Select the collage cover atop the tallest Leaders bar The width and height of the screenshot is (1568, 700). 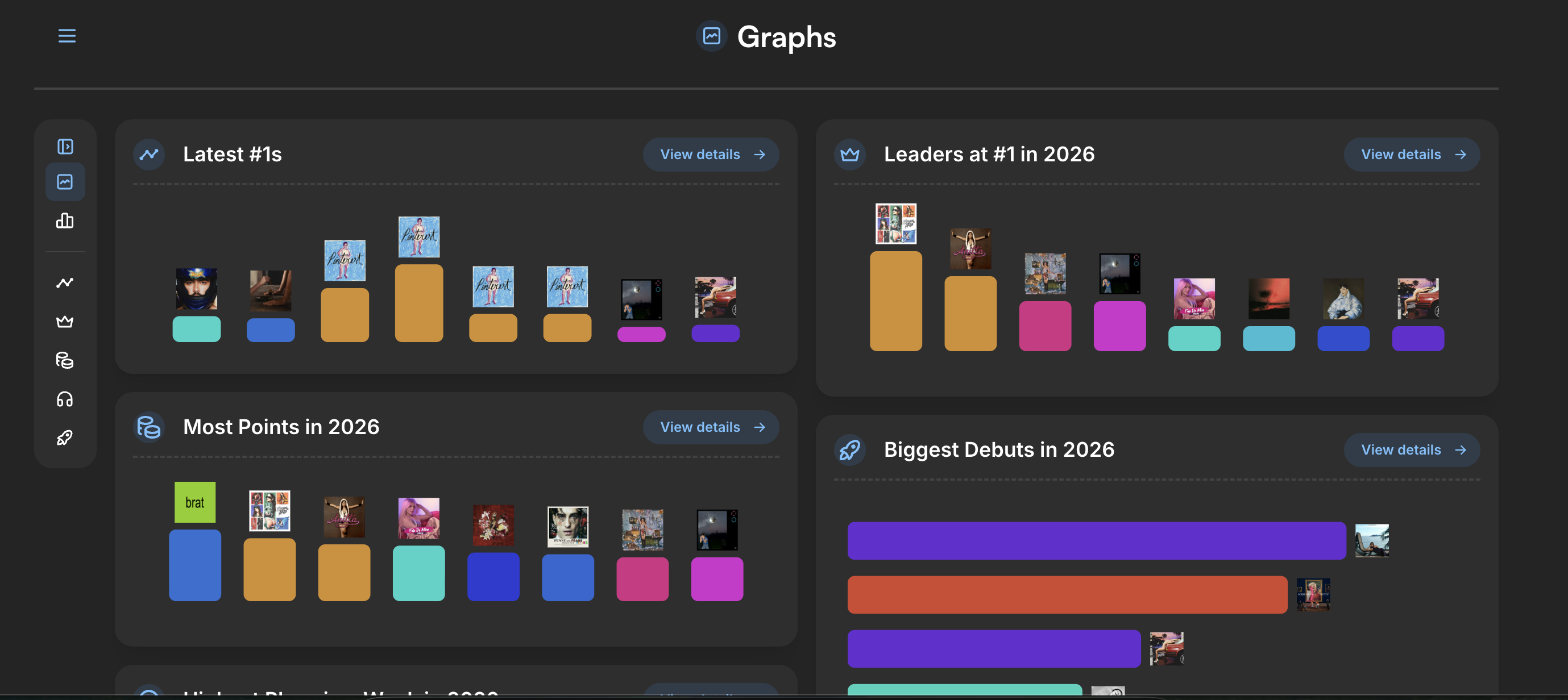pyautogui.click(x=896, y=224)
